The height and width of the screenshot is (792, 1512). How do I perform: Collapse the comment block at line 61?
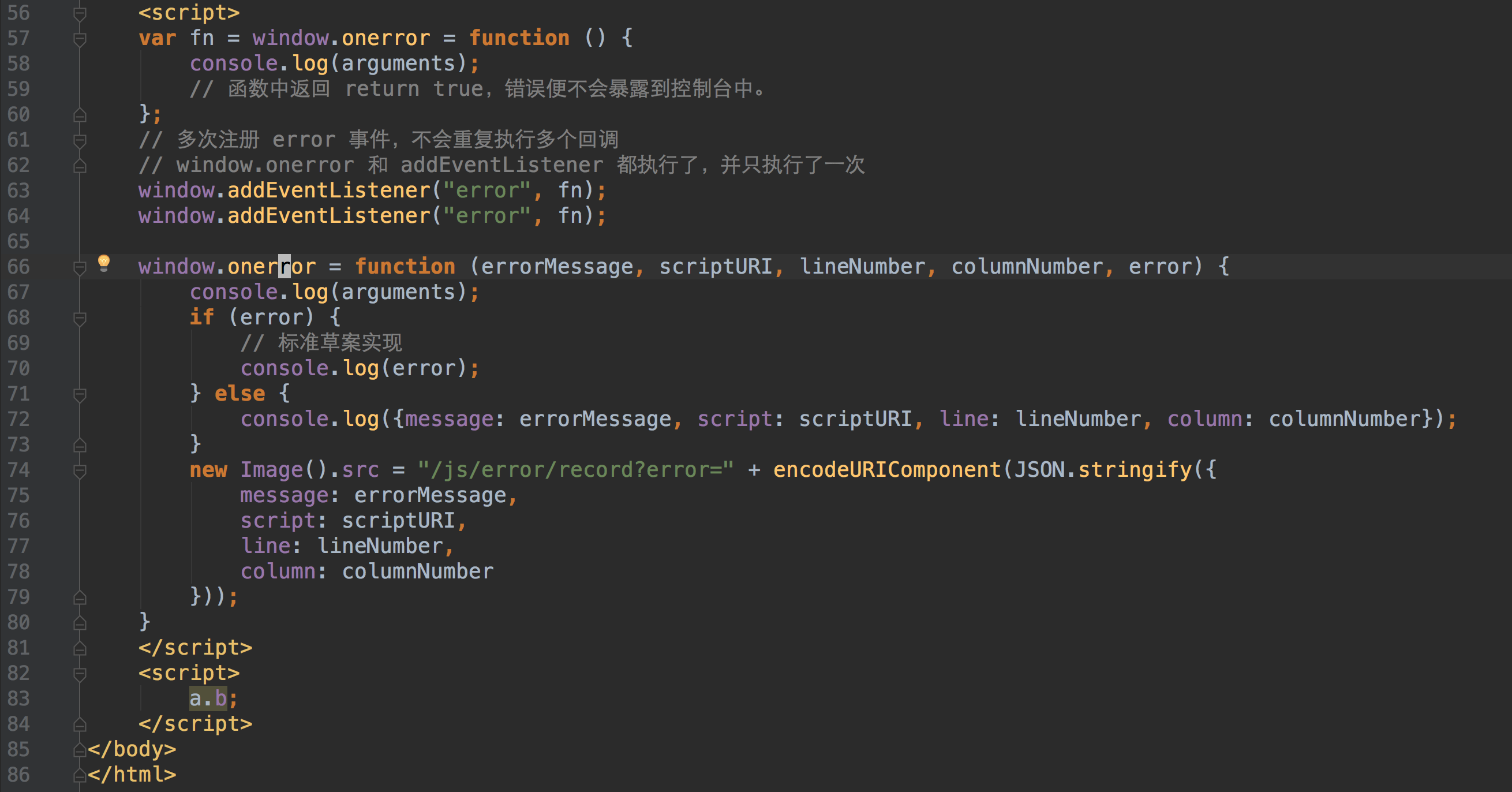point(80,140)
